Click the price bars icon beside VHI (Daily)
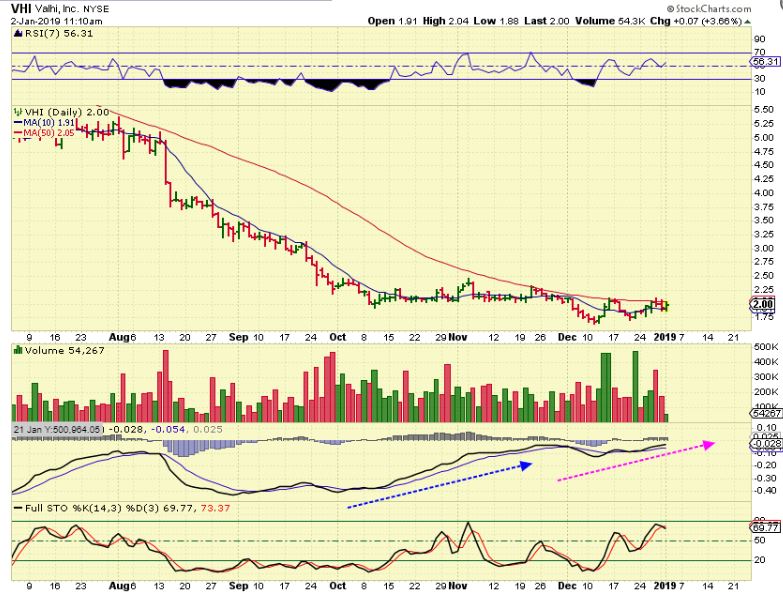783x593 pixels. point(17,112)
